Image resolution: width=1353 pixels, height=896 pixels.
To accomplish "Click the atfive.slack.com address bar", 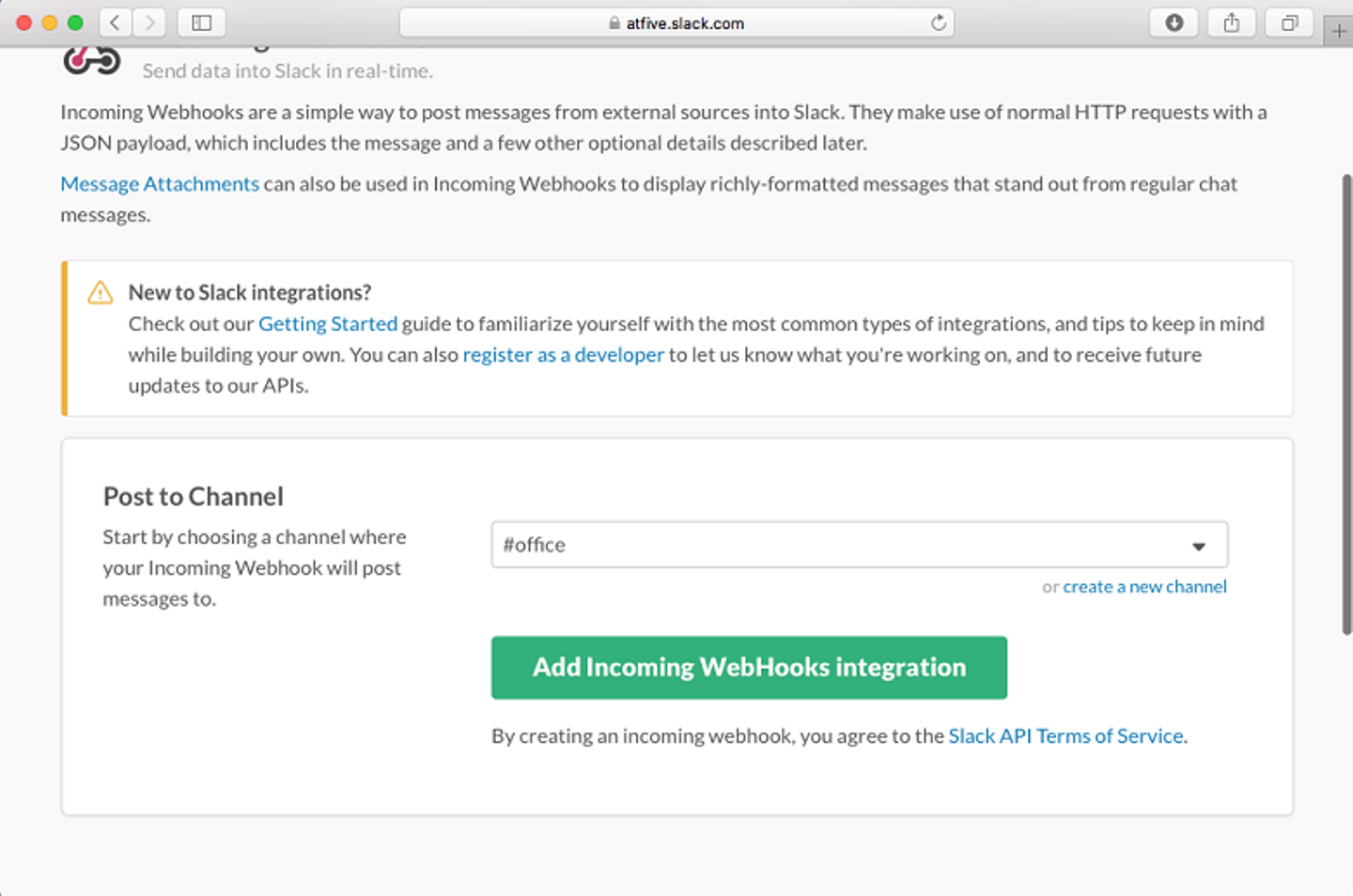I will 676,23.
